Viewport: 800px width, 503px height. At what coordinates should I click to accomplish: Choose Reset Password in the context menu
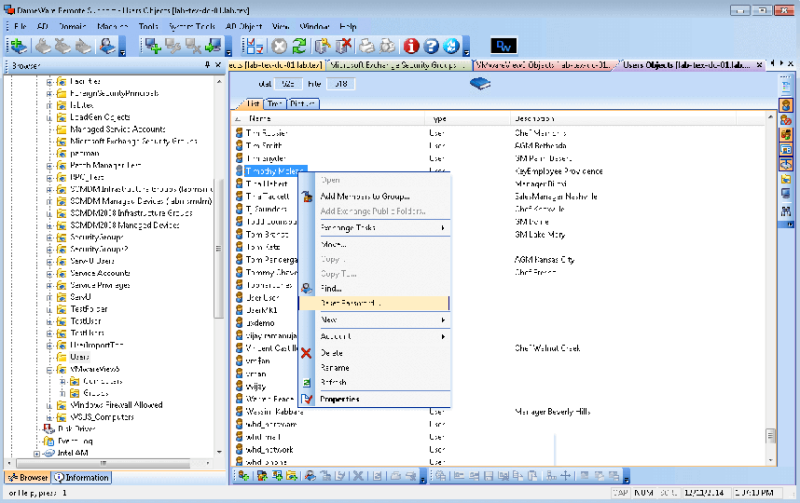tap(373, 303)
